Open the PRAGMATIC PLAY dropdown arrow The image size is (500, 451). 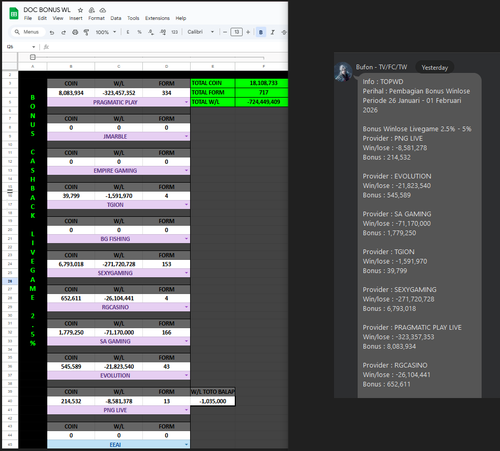coord(186,102)
